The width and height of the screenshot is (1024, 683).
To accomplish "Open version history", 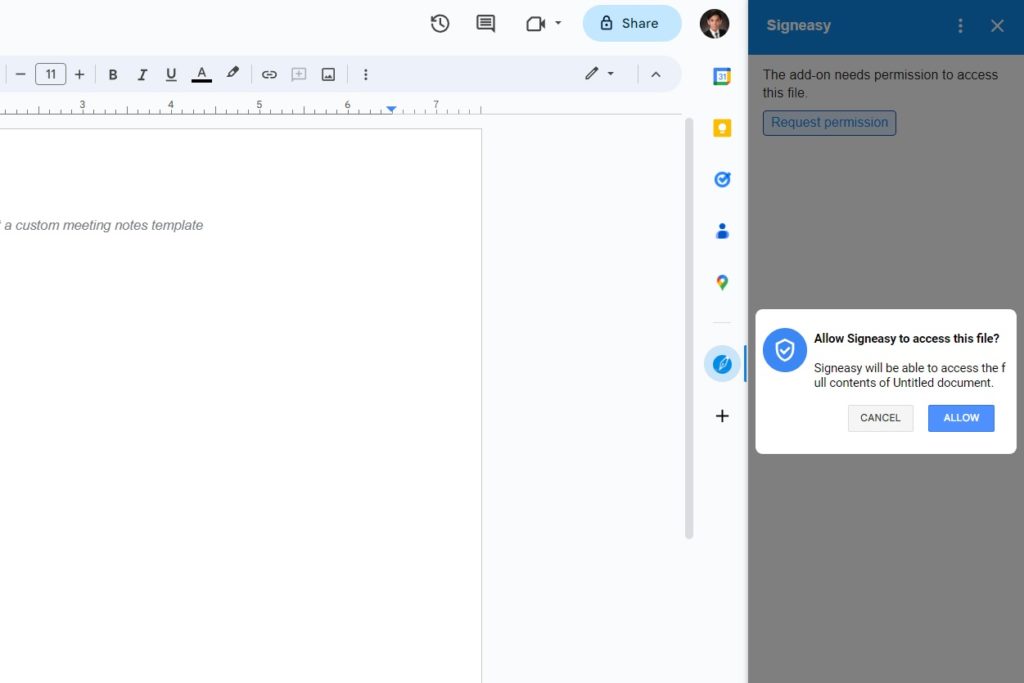I will click(439, 23).
